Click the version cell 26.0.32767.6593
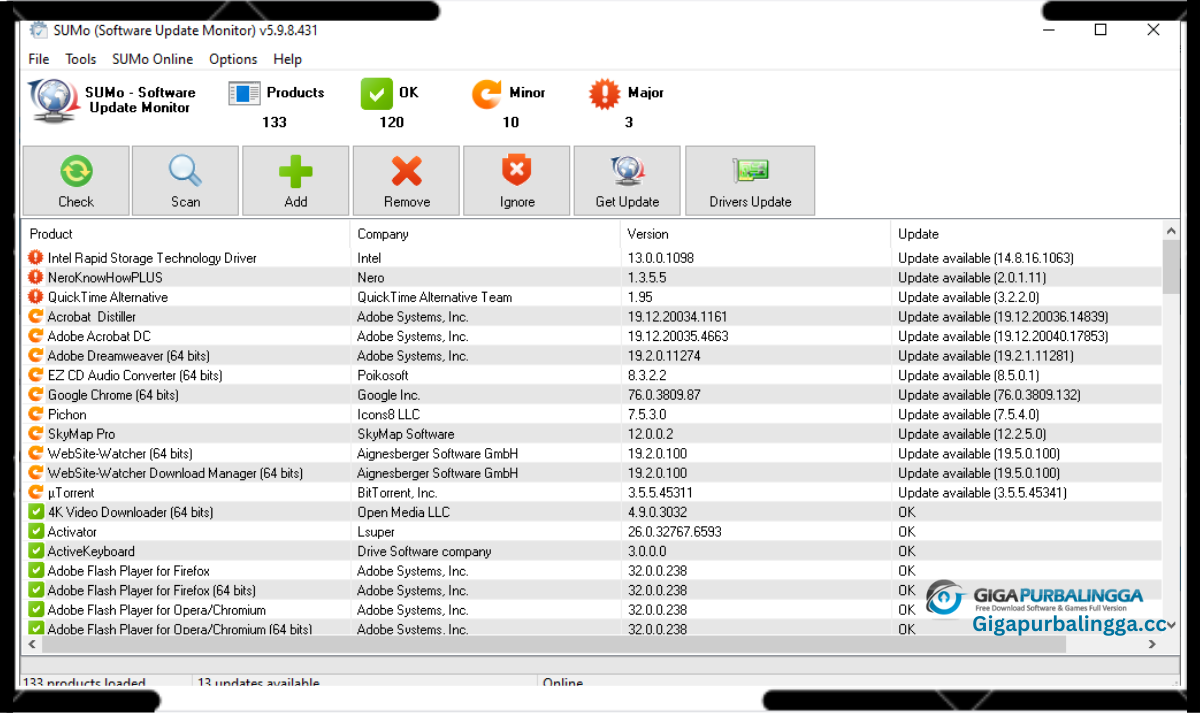The width and height of the screenshot is (1200, 720). [x=674, y=531]
